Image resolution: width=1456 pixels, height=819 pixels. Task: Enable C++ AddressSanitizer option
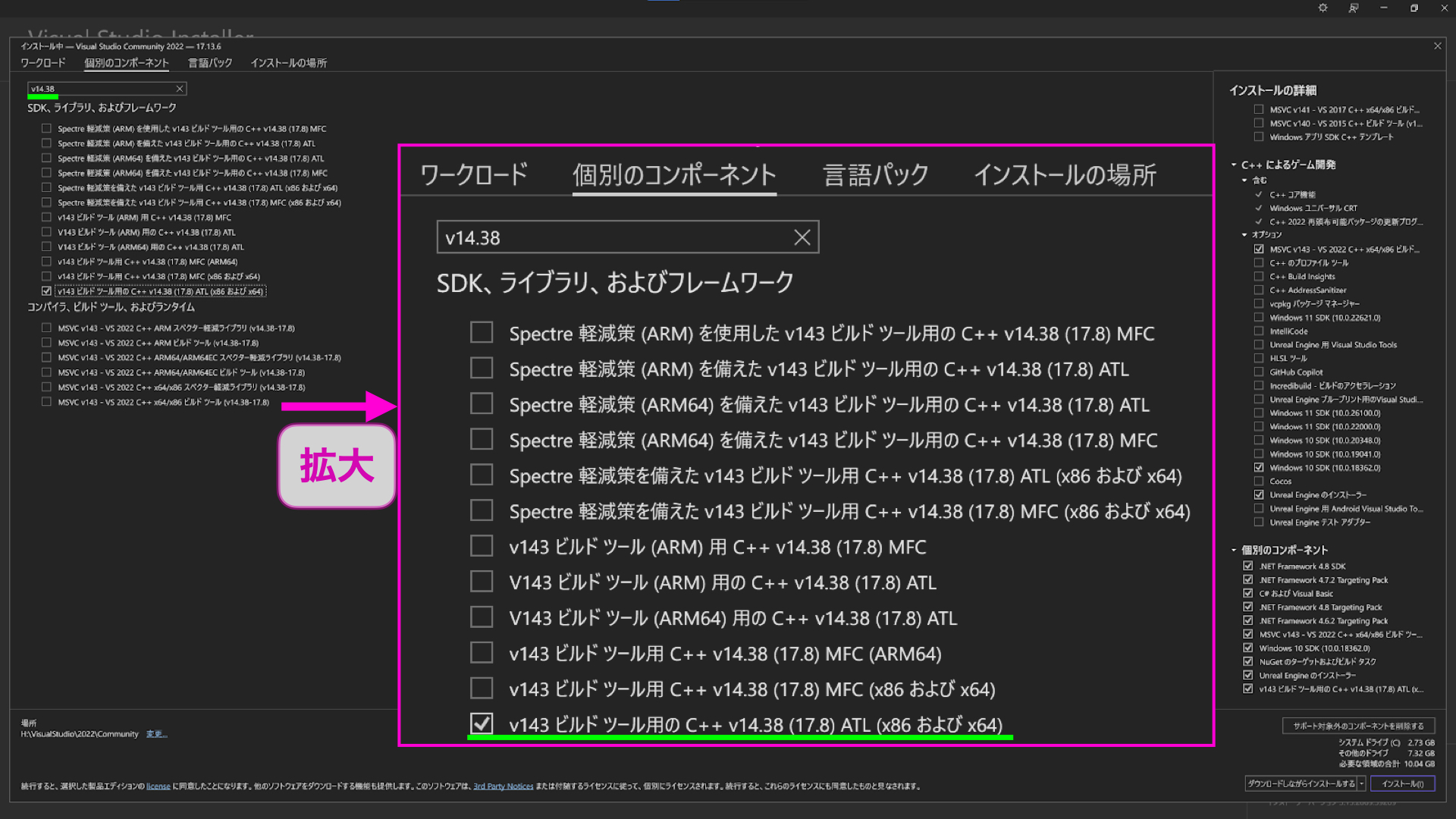tap(1259, 290)
